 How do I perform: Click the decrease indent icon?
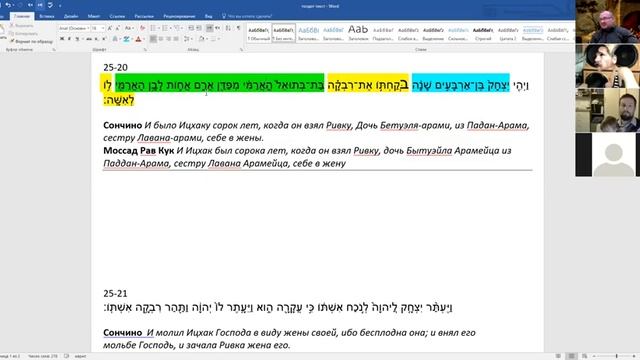click(191, 28)
